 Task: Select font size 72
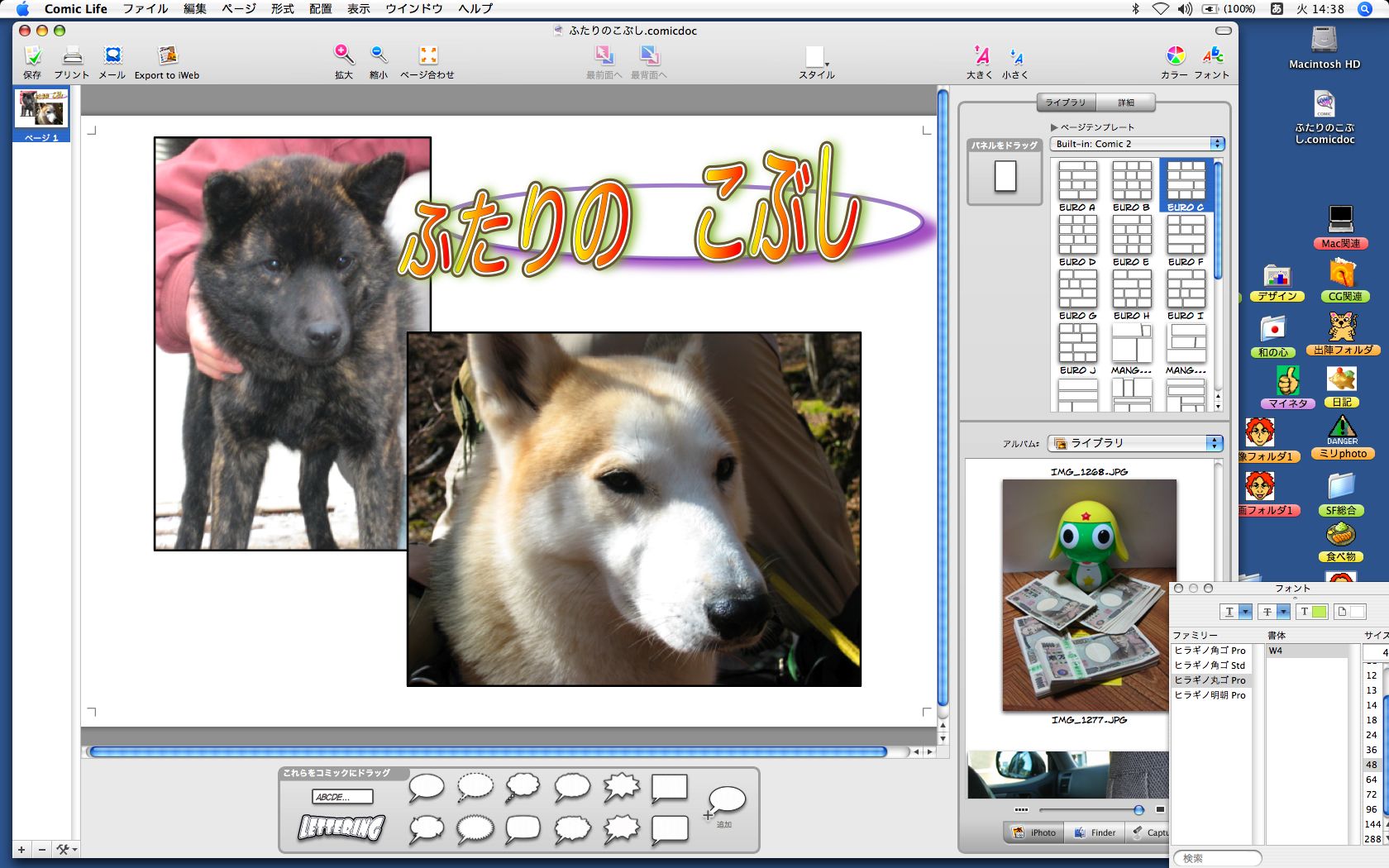pyautogui.click(x=1372, y=794)
